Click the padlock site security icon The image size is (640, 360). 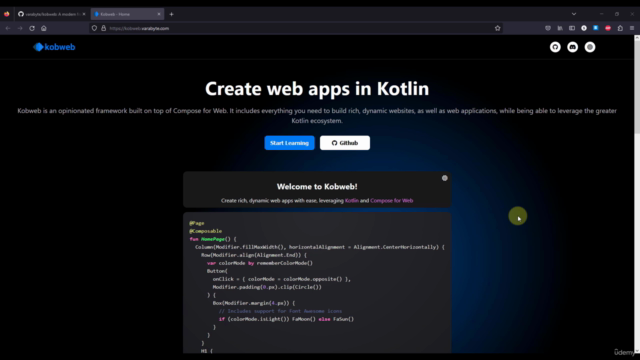coord(104,28)
